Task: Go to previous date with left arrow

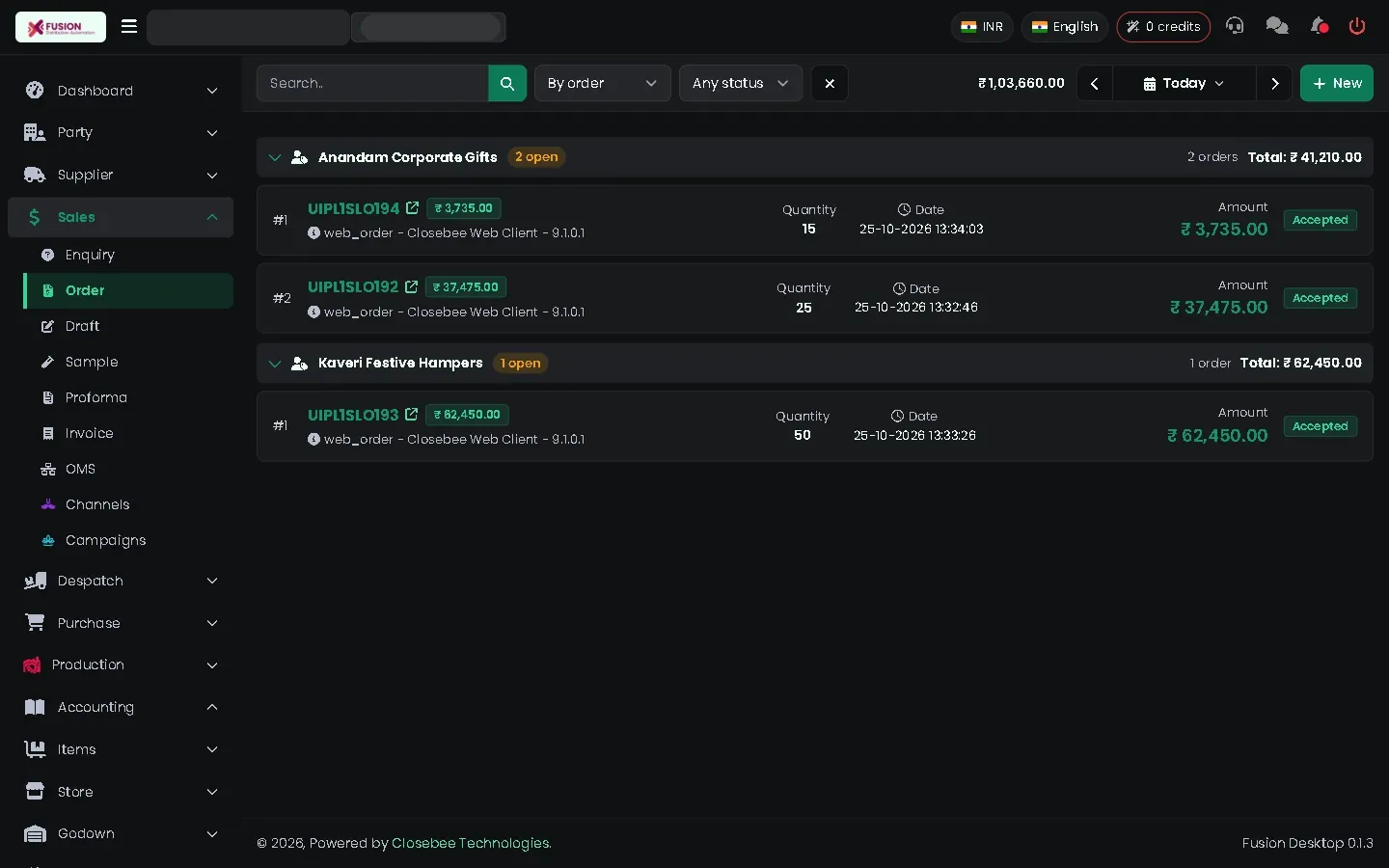Action: pos(1095,83)
